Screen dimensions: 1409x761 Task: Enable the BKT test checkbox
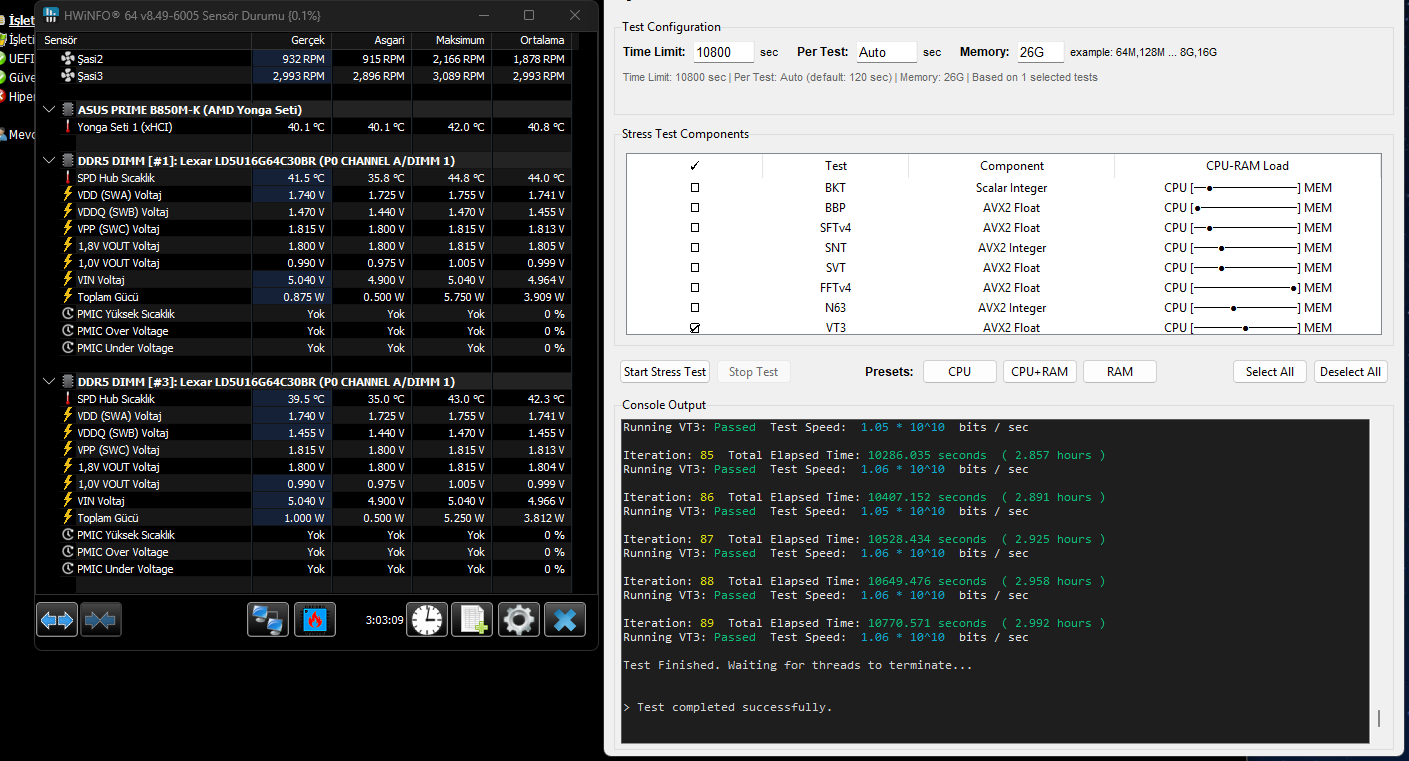point(695,188)
